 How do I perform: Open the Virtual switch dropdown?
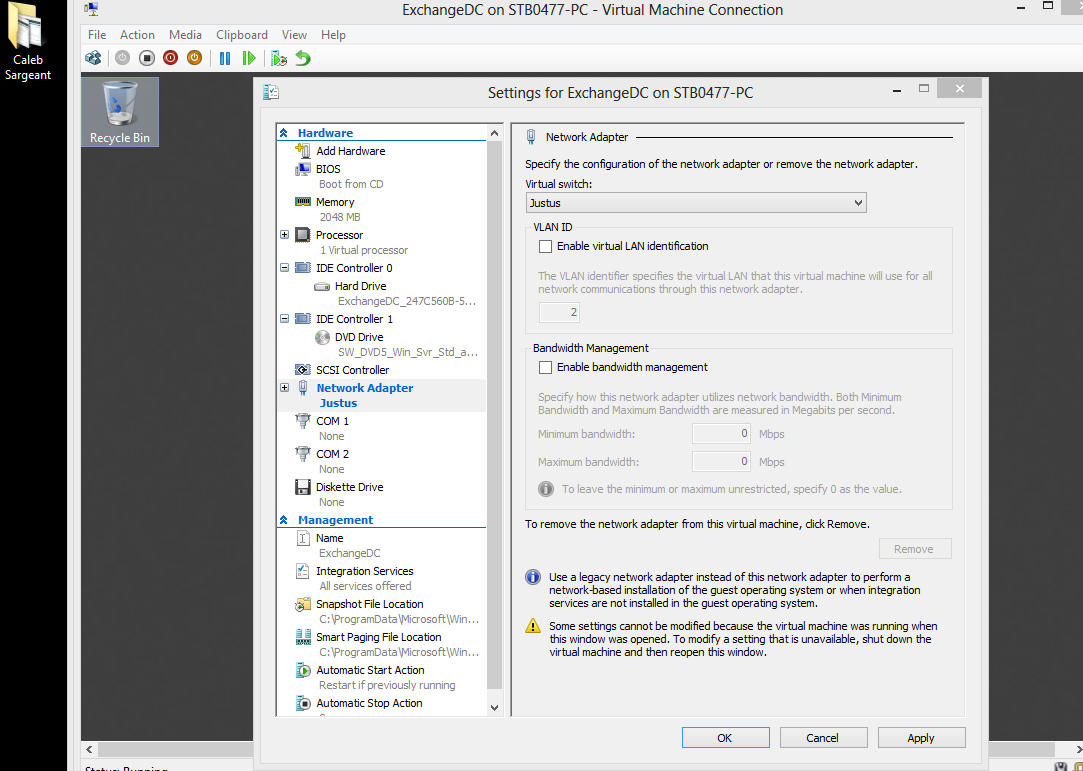(x=696, y=203)
